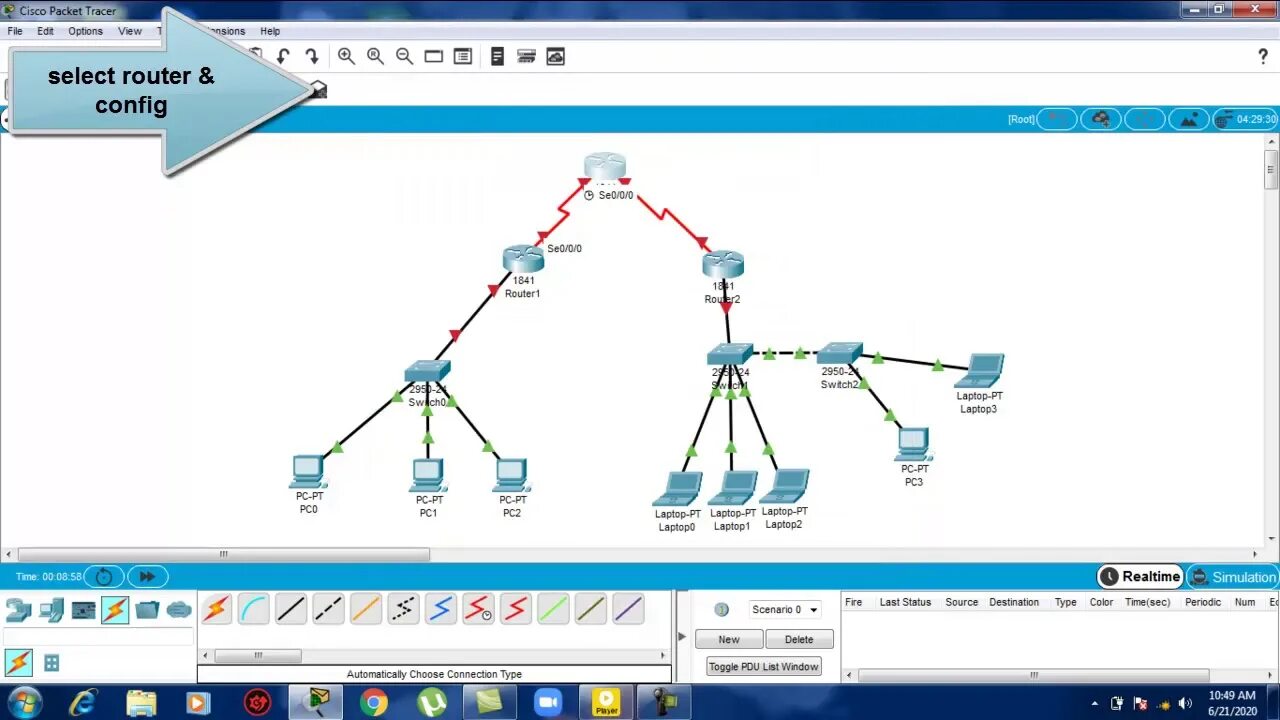Image resolution: width=1280 pixels, height=720 pixels.
Task: Choose the Phone dotted cable
Action: [x=403, y=609]
